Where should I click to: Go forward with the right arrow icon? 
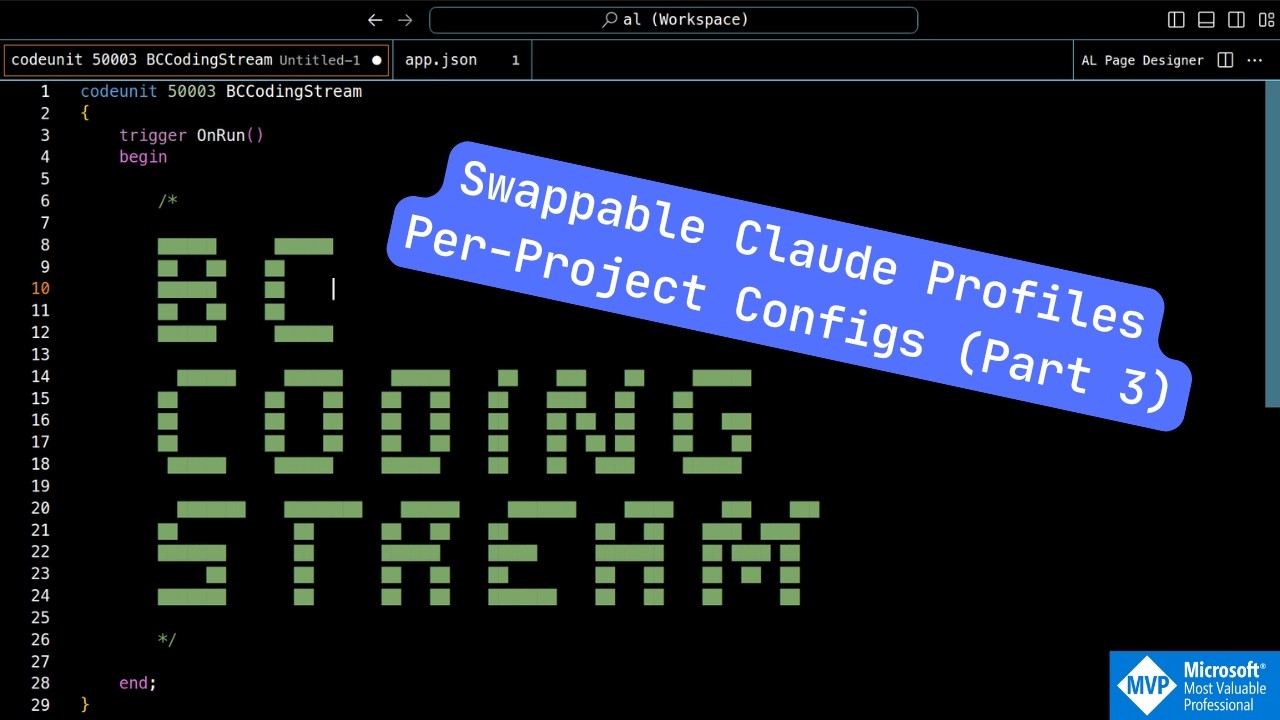[x=405, y=20]
